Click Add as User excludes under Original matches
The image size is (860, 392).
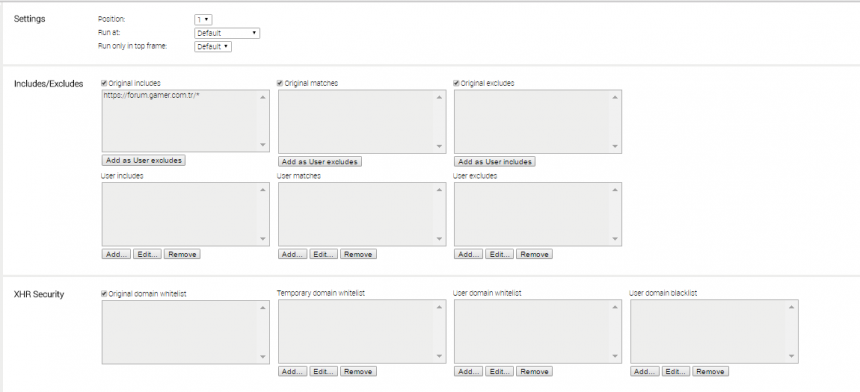tap(320, 162)
